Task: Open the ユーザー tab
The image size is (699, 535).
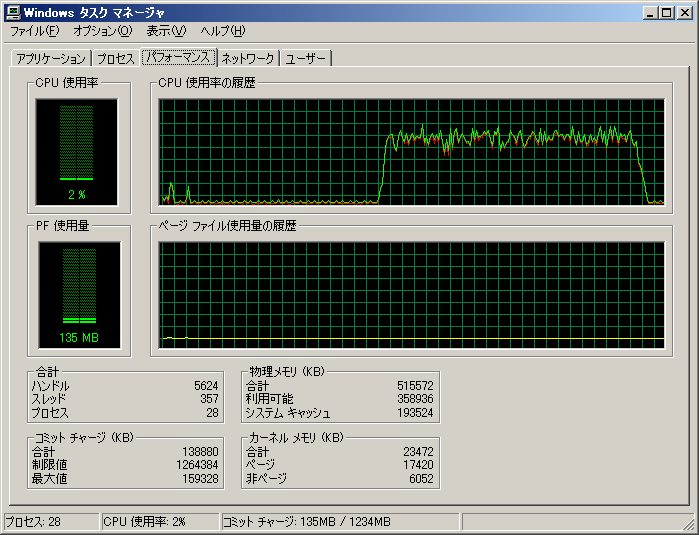Action: click(x=306, y=59)
